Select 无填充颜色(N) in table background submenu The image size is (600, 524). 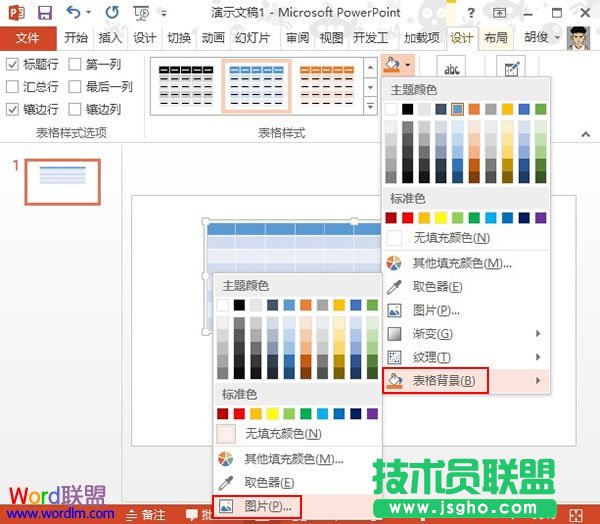tap(297, 434)
